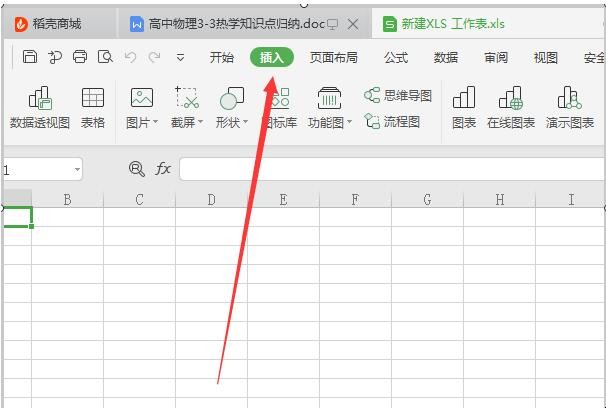Click the 形状 shapes icon

[x=232, y=98]
